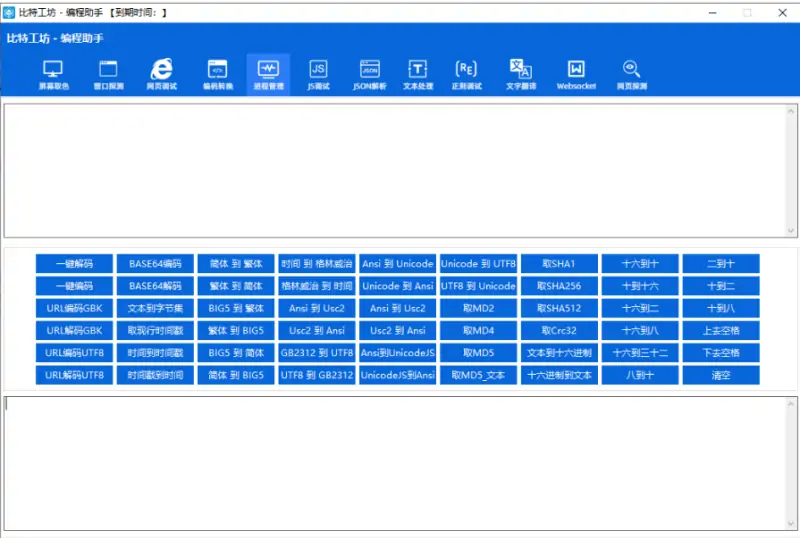Select the JSON解析 parser icon

pos(370,74)
